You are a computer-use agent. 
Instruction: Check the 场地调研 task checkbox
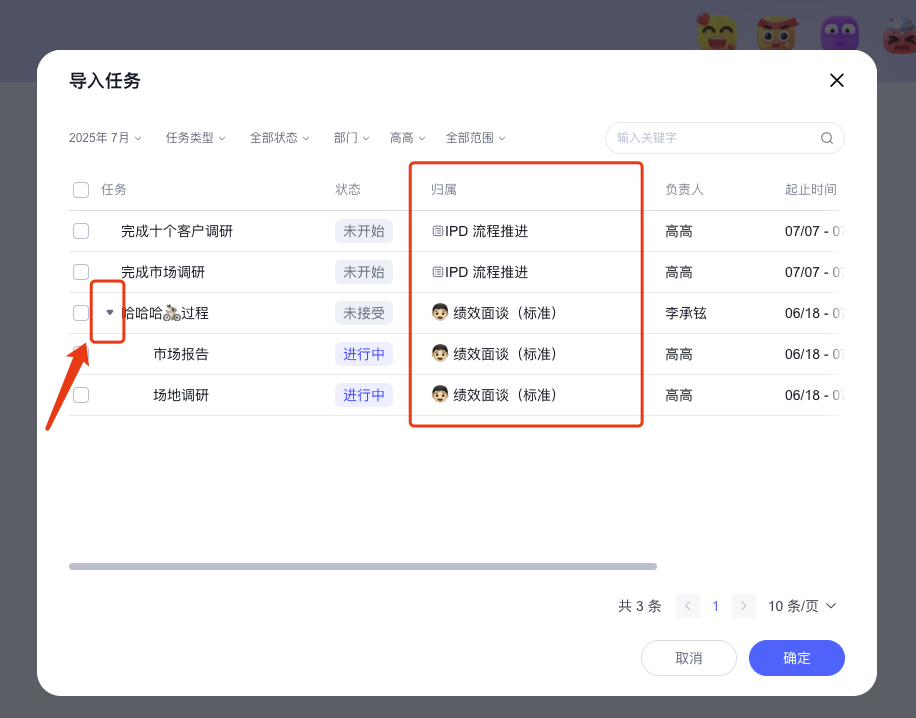tap(80, 394)
